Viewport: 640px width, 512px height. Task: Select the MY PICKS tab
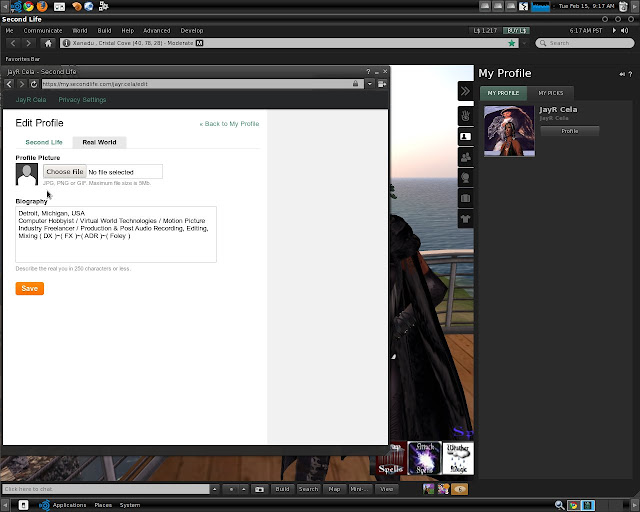(x=551, y=93)
